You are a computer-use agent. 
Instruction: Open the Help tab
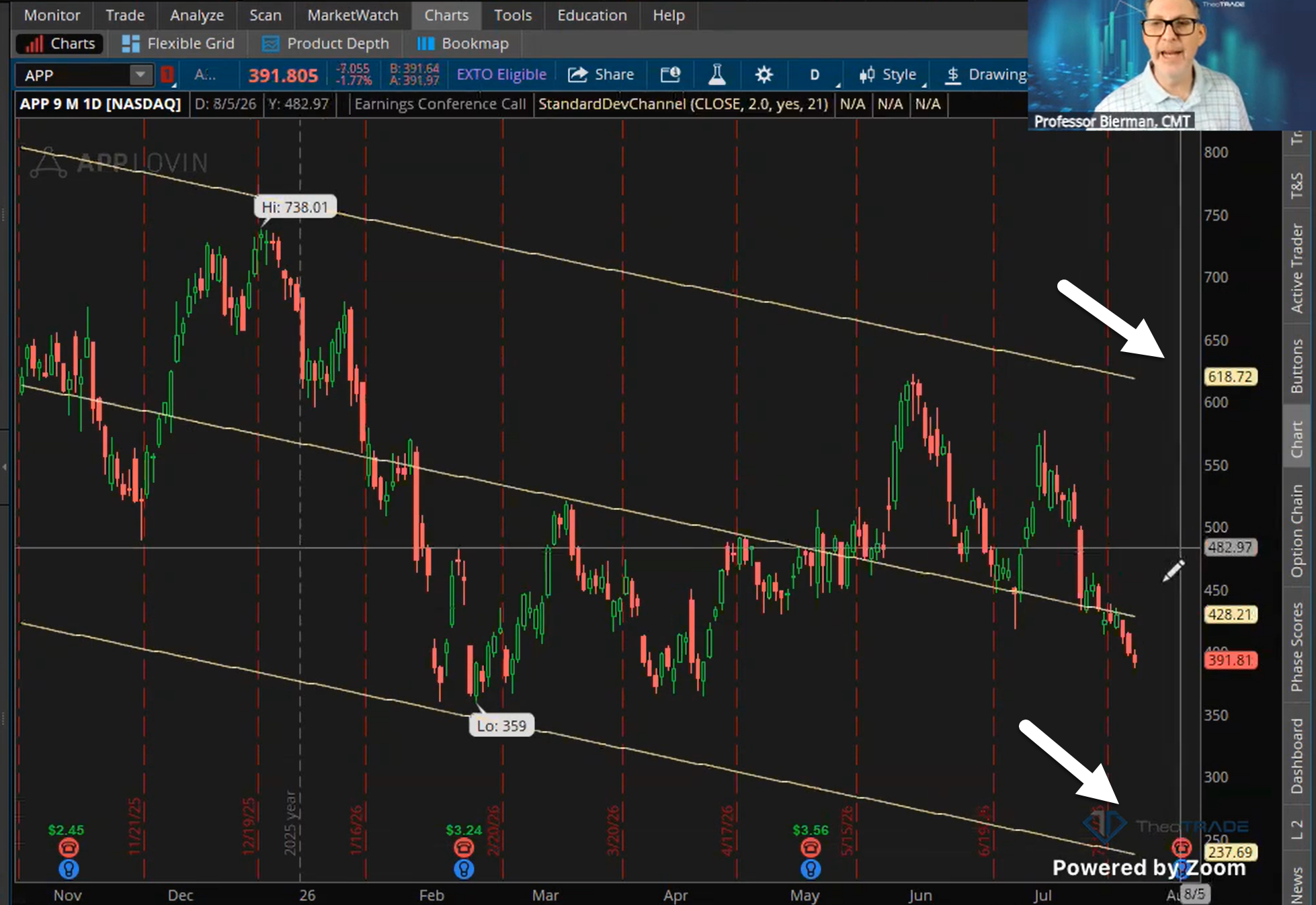coord(669,15)
